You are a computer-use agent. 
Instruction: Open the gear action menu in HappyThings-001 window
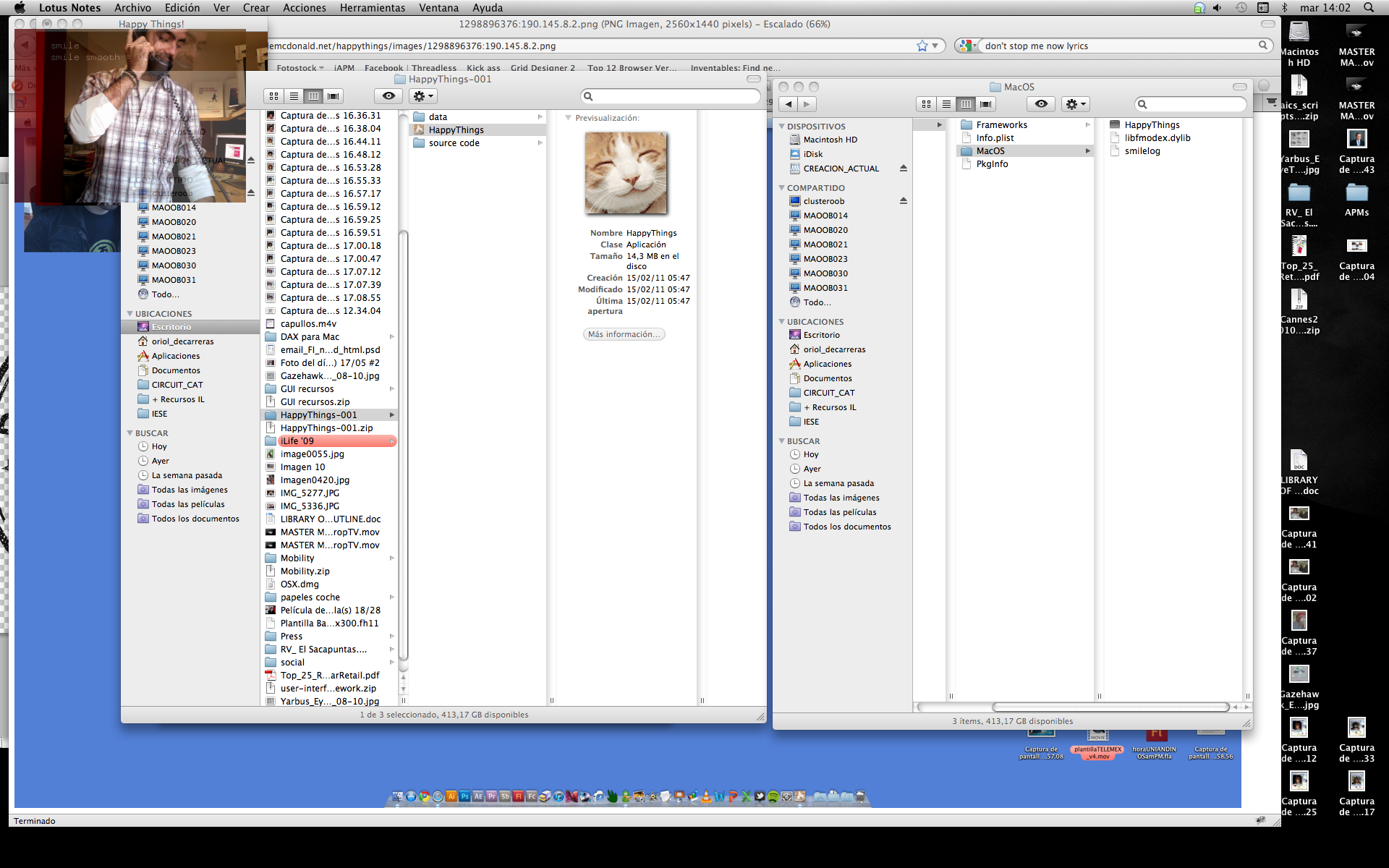pyautogui.click(x=422, y=96)
